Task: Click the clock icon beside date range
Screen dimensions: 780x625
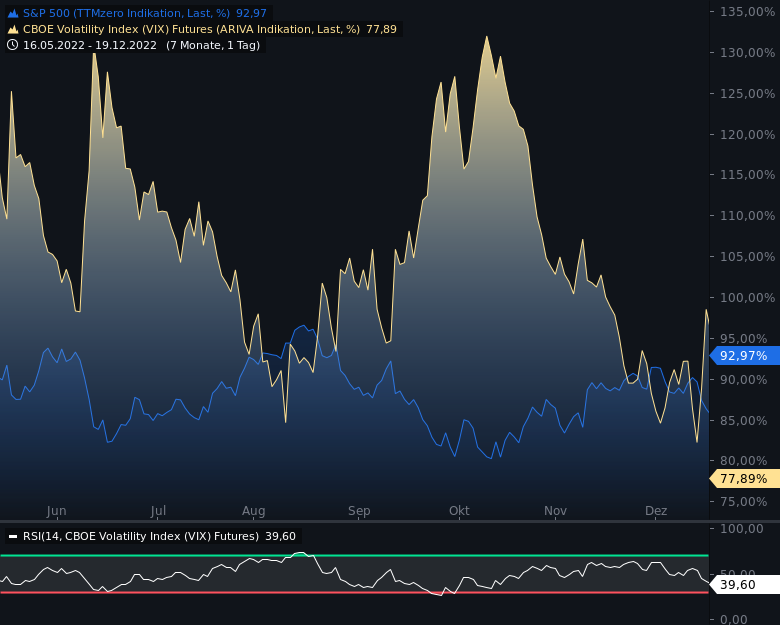Action: [x=13, y=45]
